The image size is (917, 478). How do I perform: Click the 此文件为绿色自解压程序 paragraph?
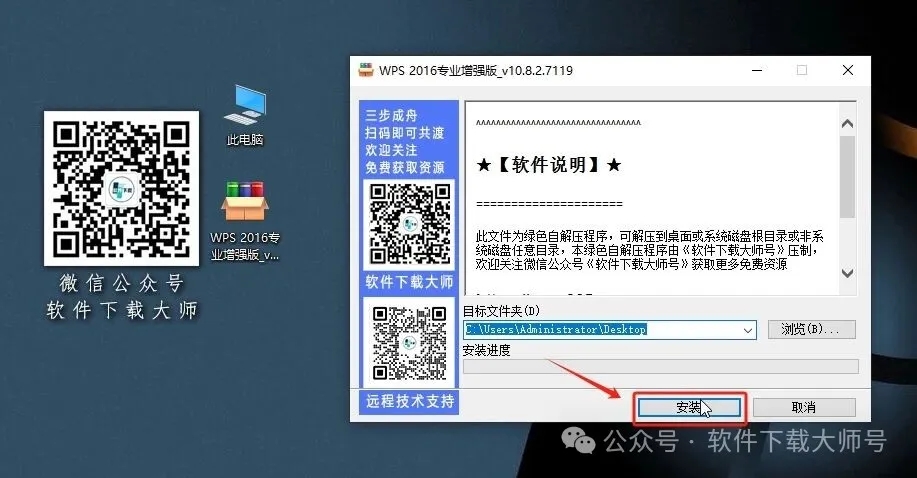click(649, 250)
